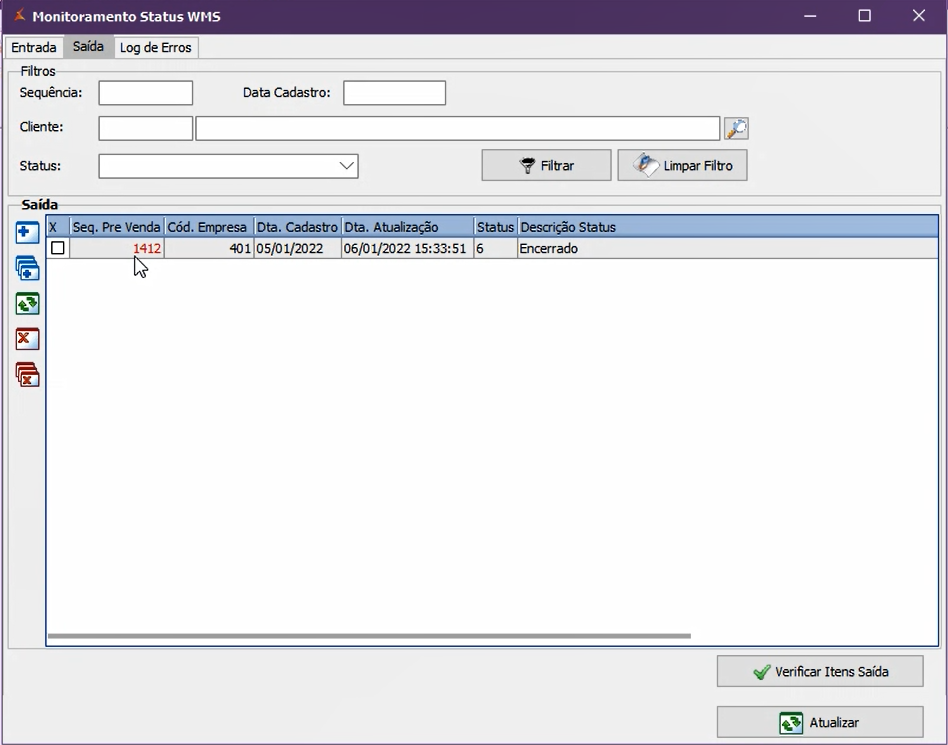The image size is (948, 745).
Task: Click the green refresh icon in sidebar
Action: [x=27, y=304]
